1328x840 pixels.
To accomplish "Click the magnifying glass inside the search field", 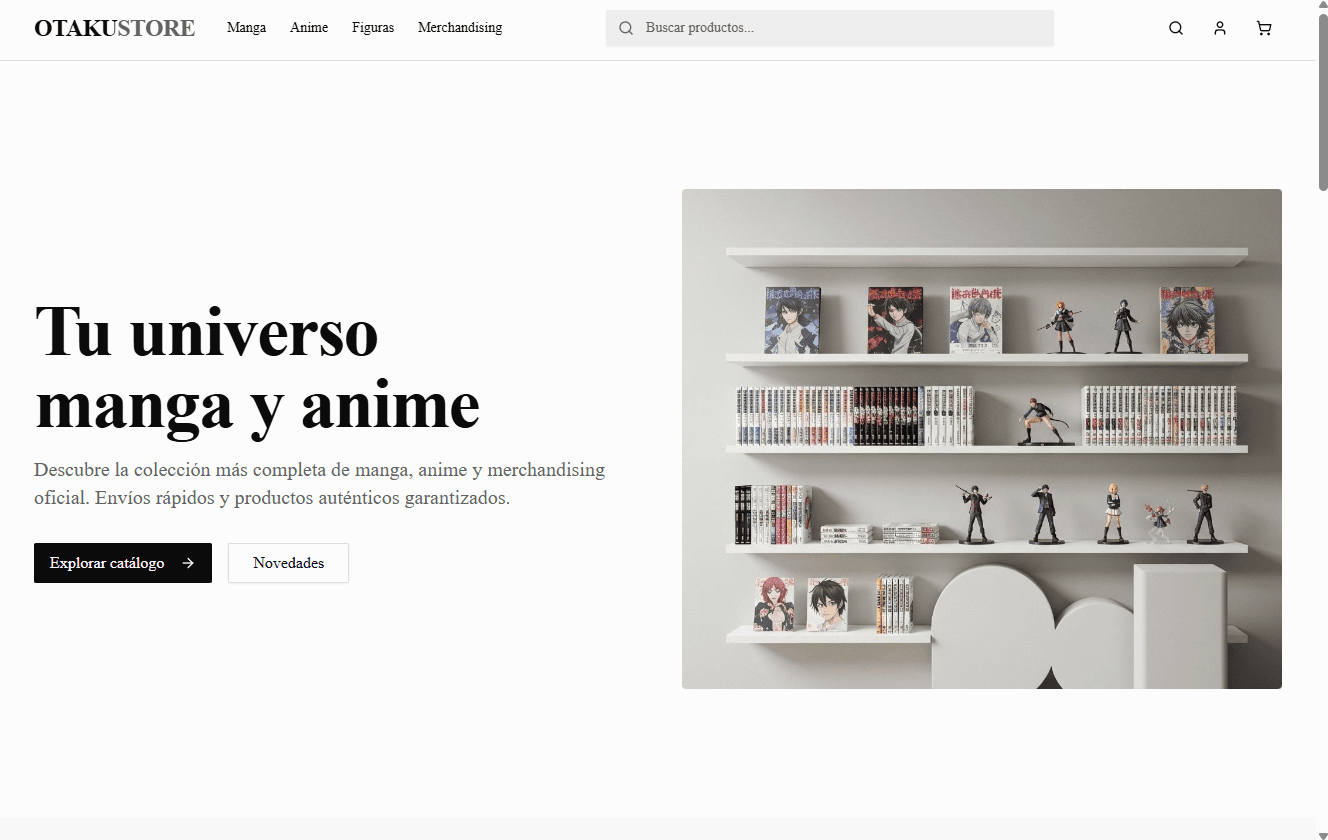I will (x=626, y=28).
